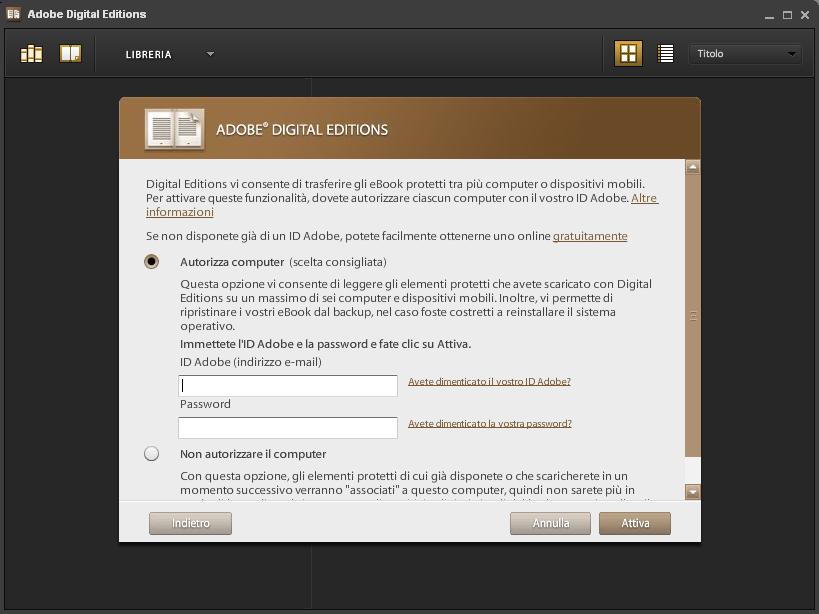Select the Non autorizzare il computer option
This screenshot has width=819, height=614.
click(151, 453)
